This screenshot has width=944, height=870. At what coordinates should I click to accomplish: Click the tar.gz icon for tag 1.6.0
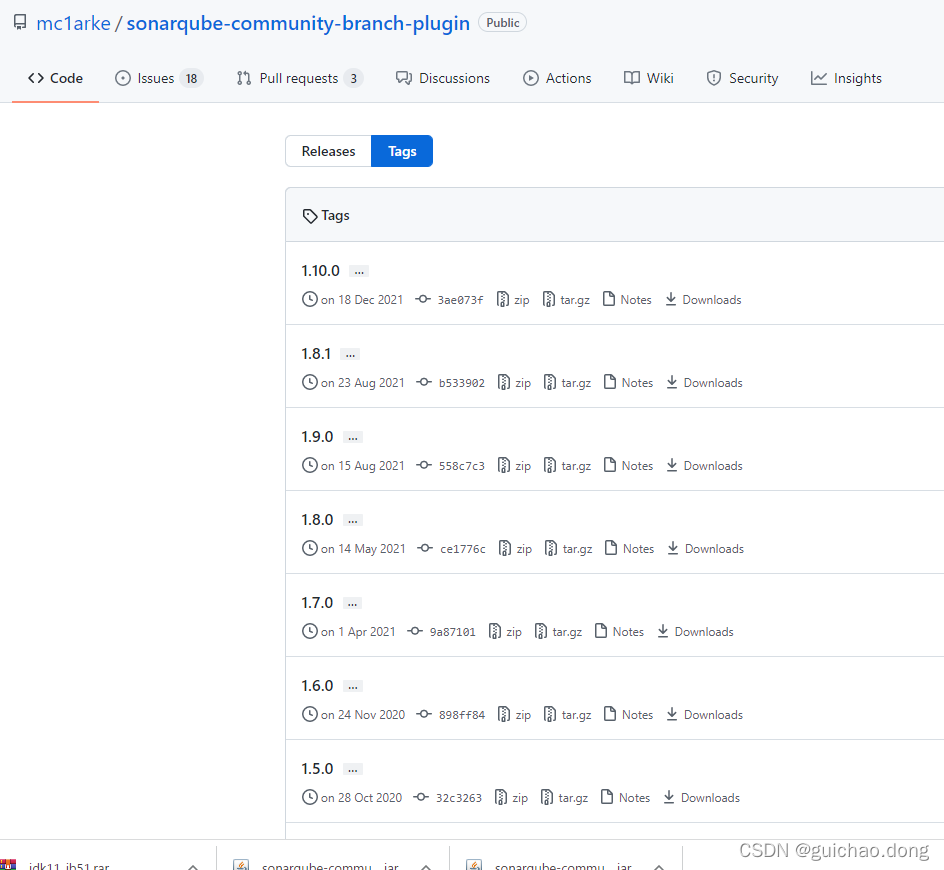[x=550, y=715]
